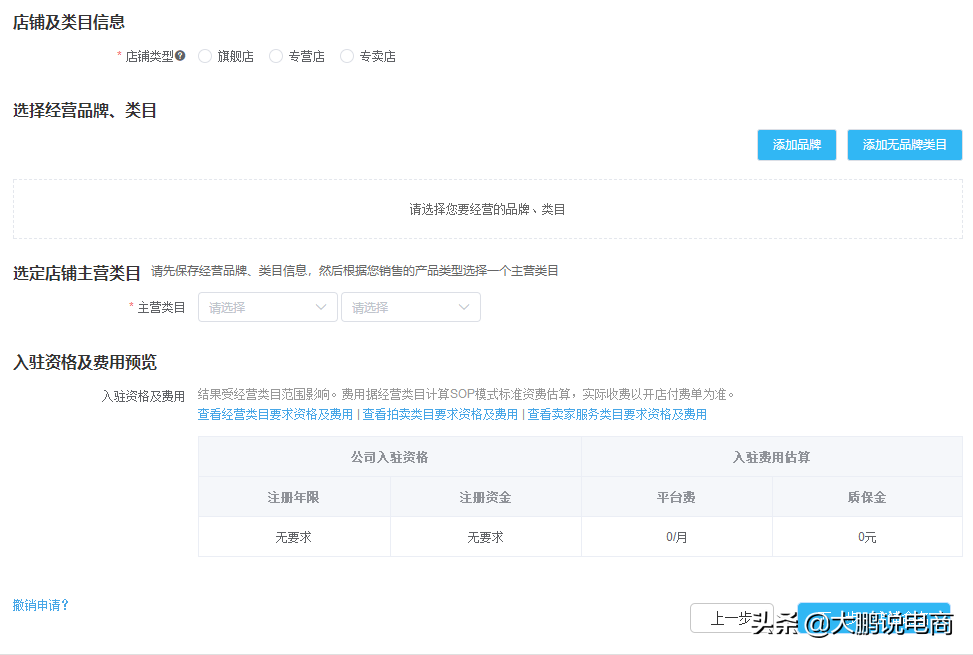This screenshot has height=655, width=973.
Task: Click the 入驻费用估算 table header
Action: click(772, 457)
